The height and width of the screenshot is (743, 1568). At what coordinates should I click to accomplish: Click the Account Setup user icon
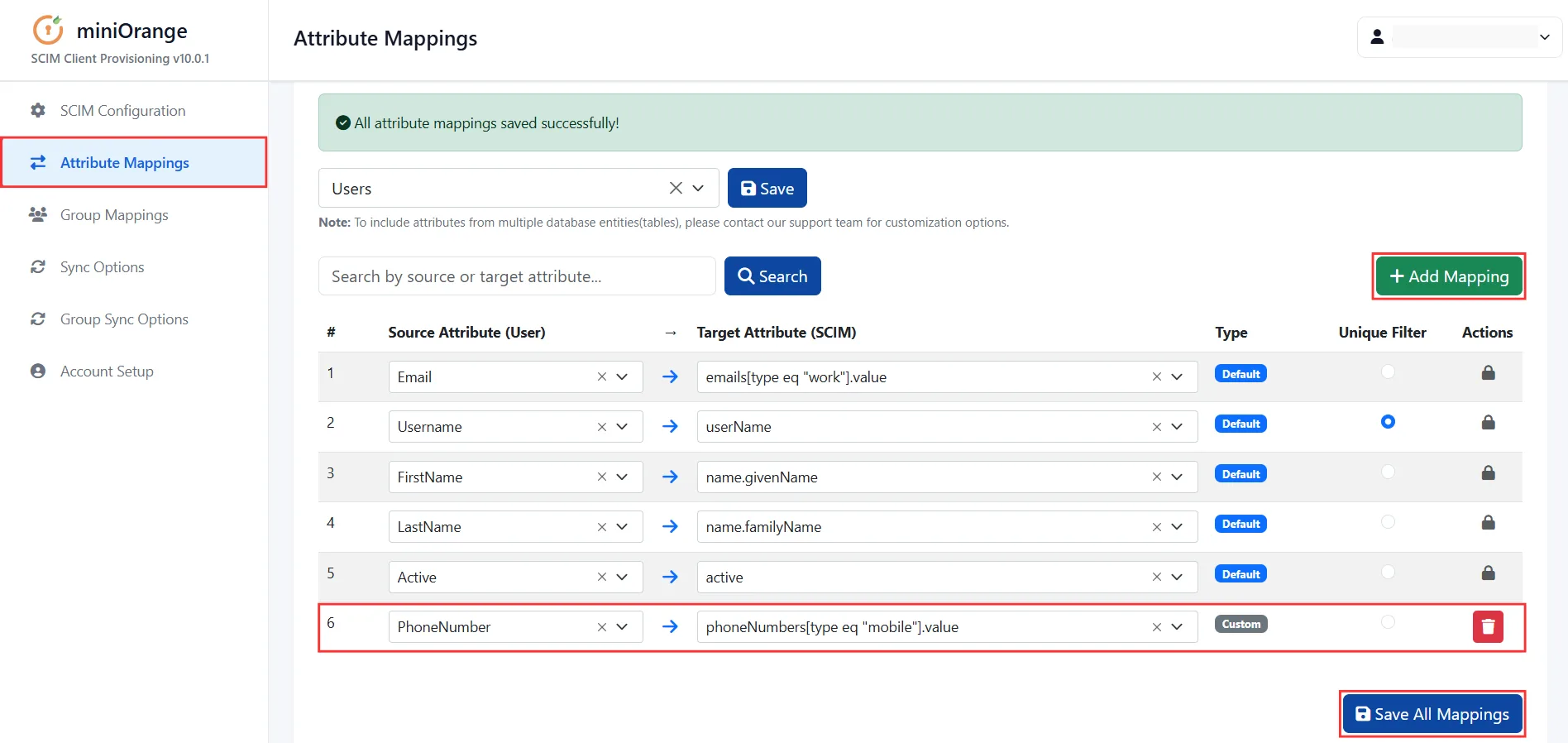[x=38, y=371]
